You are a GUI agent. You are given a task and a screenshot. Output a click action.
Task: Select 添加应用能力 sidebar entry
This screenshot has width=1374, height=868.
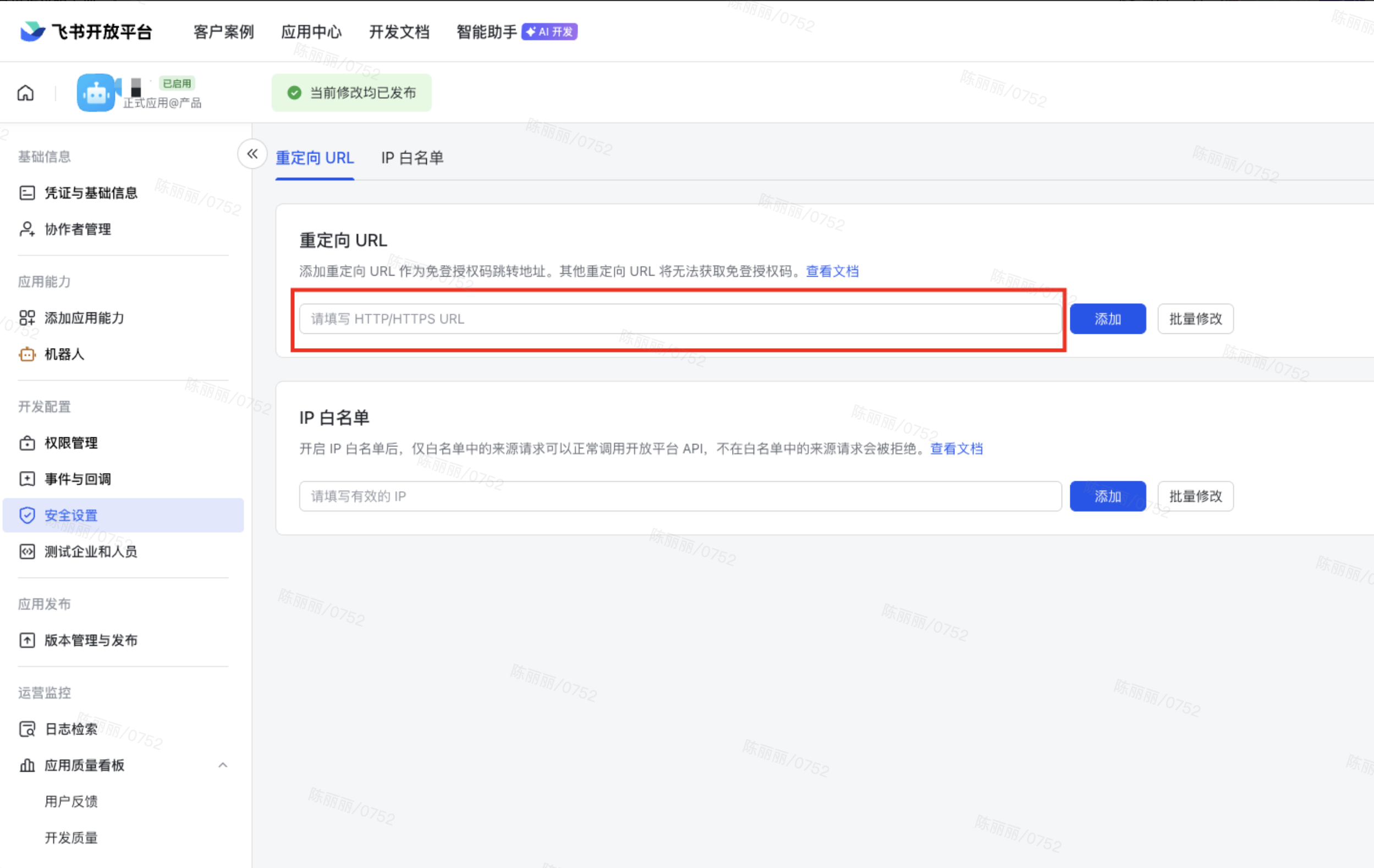pyautogui.click(x=84, y=318)
